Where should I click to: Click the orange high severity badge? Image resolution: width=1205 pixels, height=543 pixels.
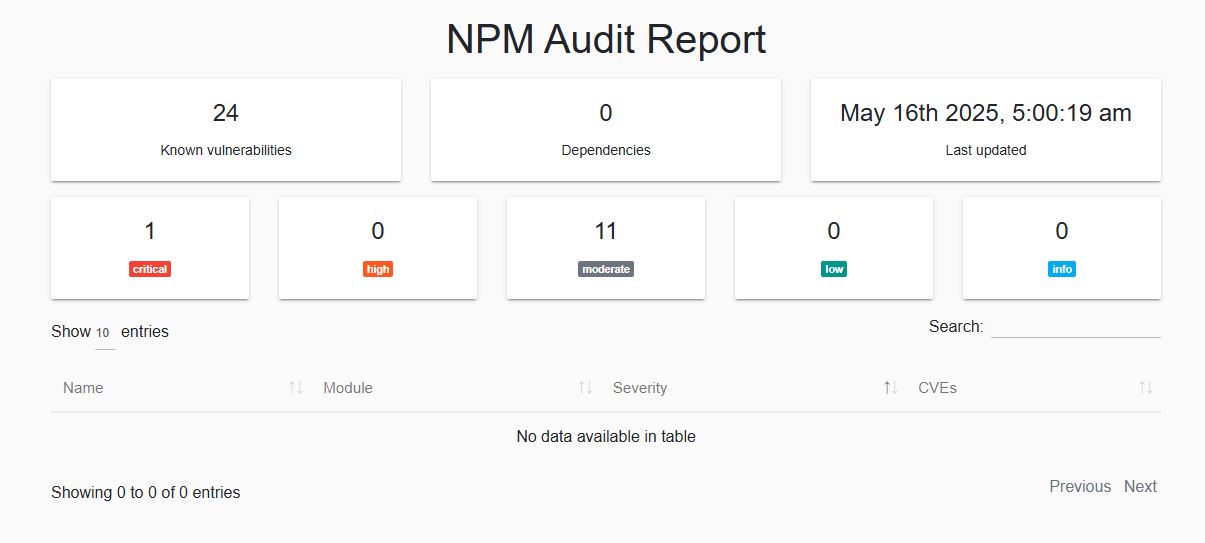pos(378,269)
